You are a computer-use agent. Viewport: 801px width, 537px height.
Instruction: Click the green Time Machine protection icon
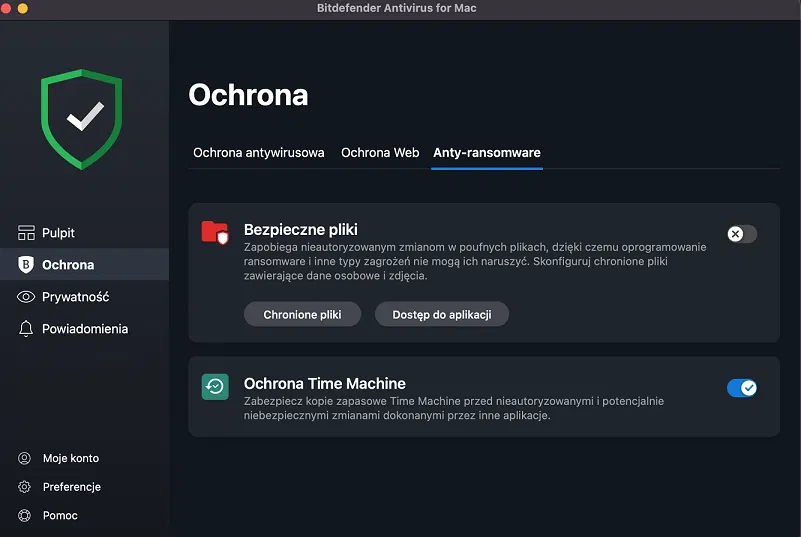215,387
